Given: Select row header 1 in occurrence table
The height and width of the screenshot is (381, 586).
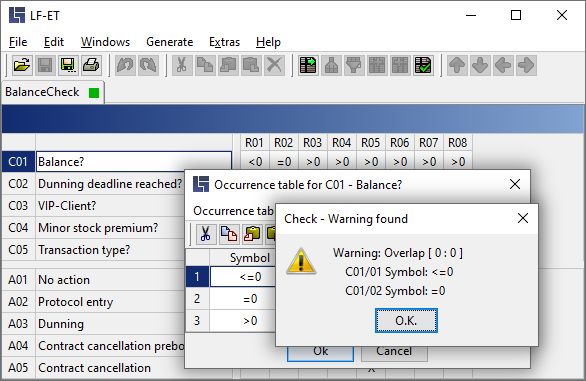Looking at the screenshot, I should [x=197, y=277].
